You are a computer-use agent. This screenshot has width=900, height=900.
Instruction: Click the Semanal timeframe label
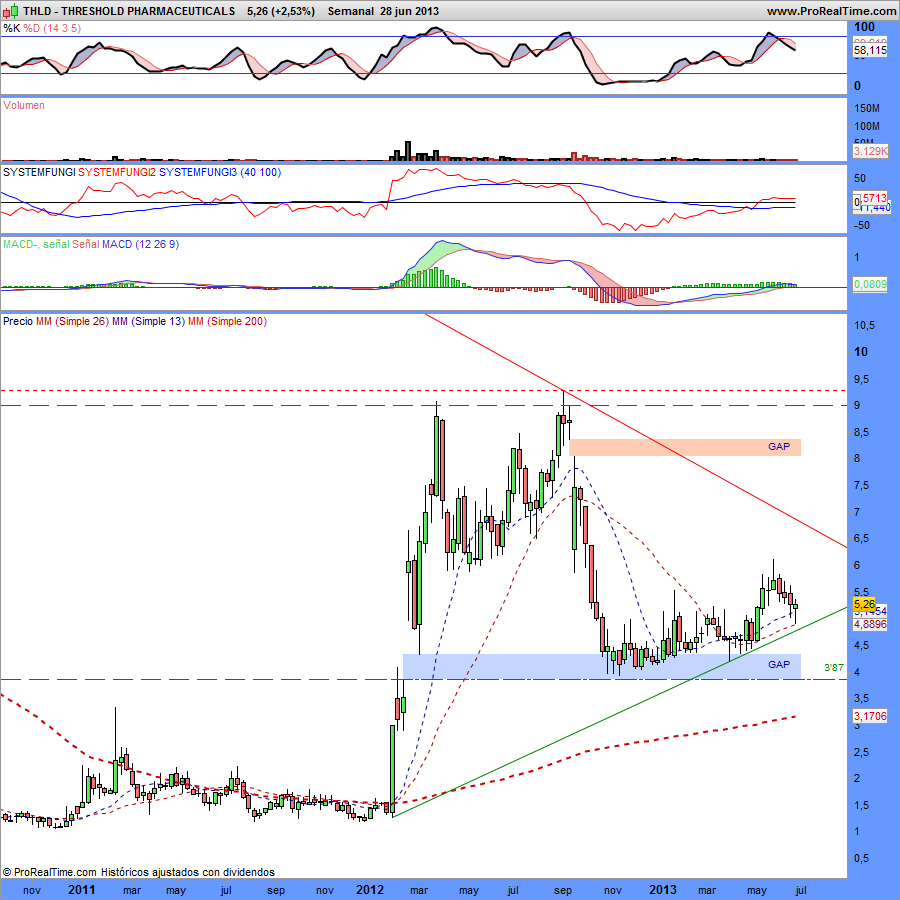click(x=351, y=11)
